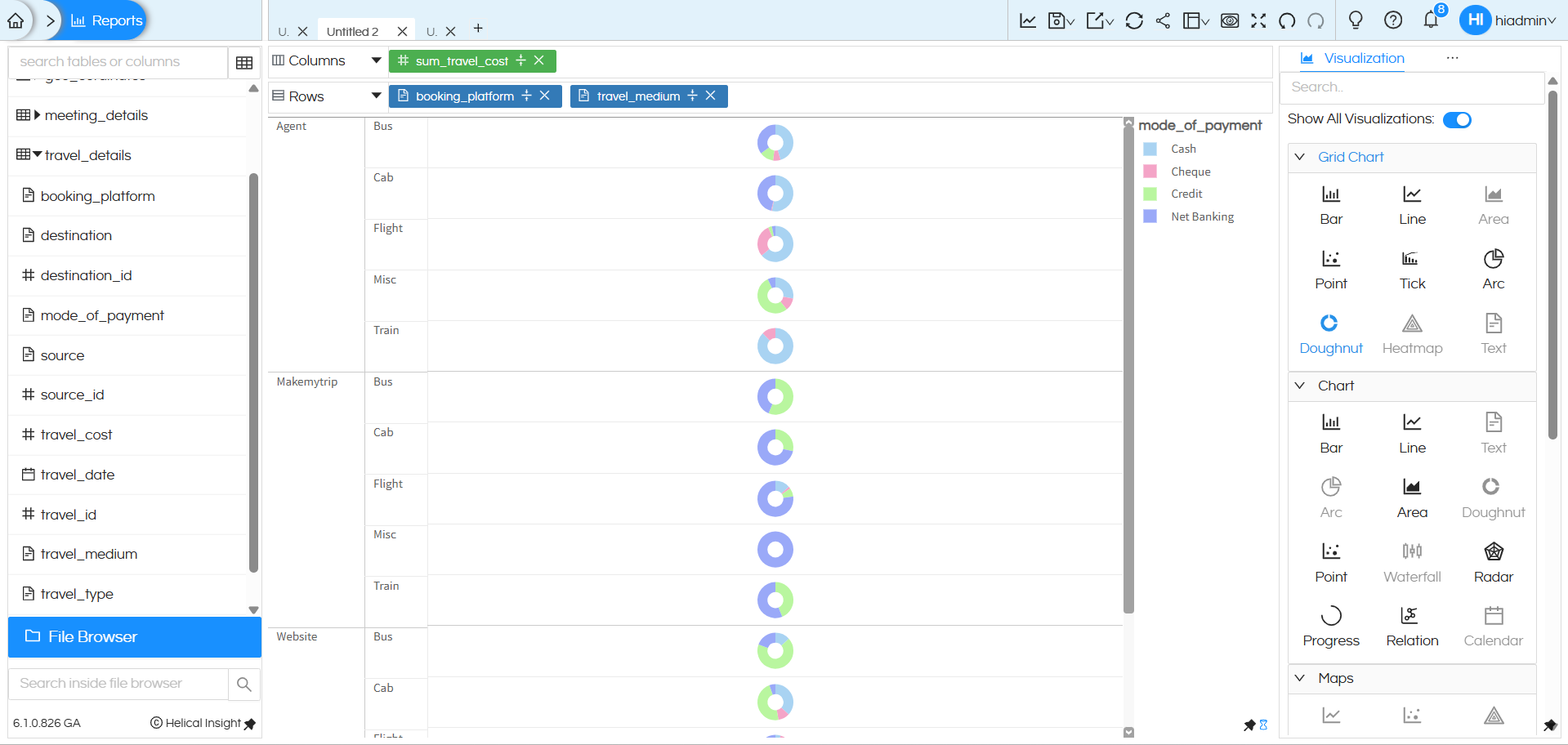Switch to the Untitled 2 tab
The width and height of the screenshot is (1568, 745).
[352, 32]
